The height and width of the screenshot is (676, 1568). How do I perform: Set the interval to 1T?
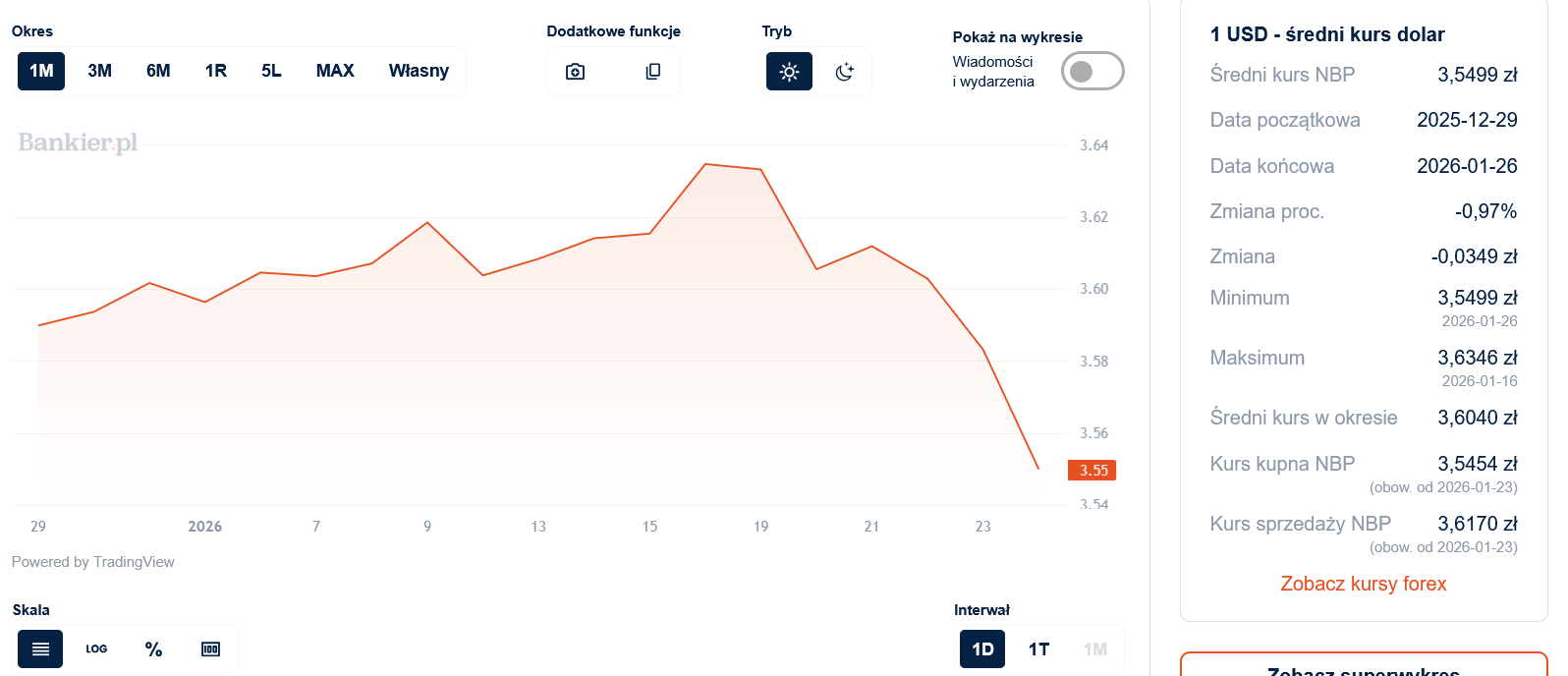(1038, 649)
